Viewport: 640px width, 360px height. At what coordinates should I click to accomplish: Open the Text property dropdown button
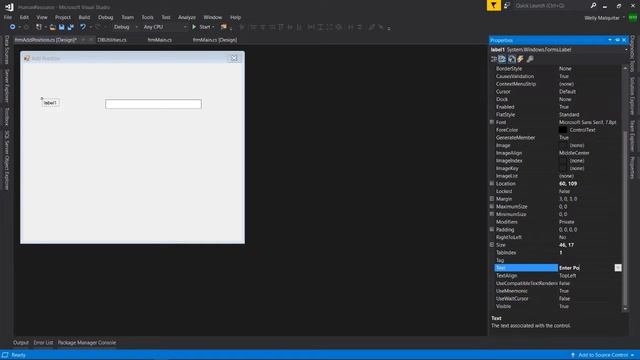point(618,268)
